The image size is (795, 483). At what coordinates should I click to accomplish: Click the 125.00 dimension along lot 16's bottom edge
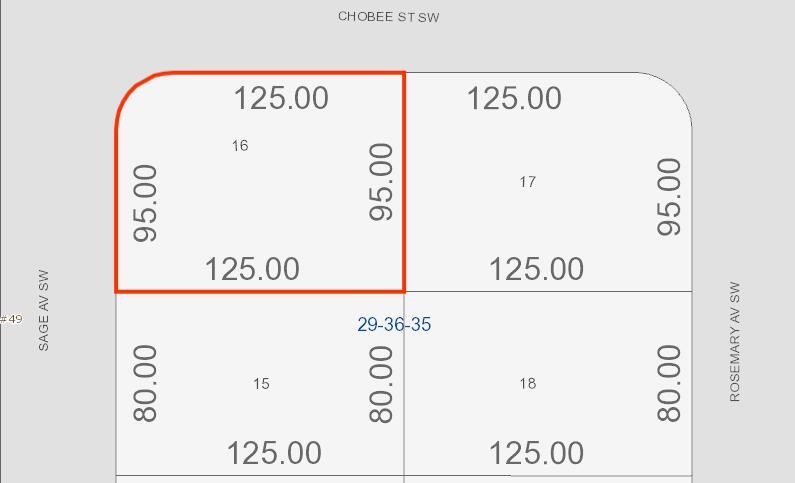point(252,269)
